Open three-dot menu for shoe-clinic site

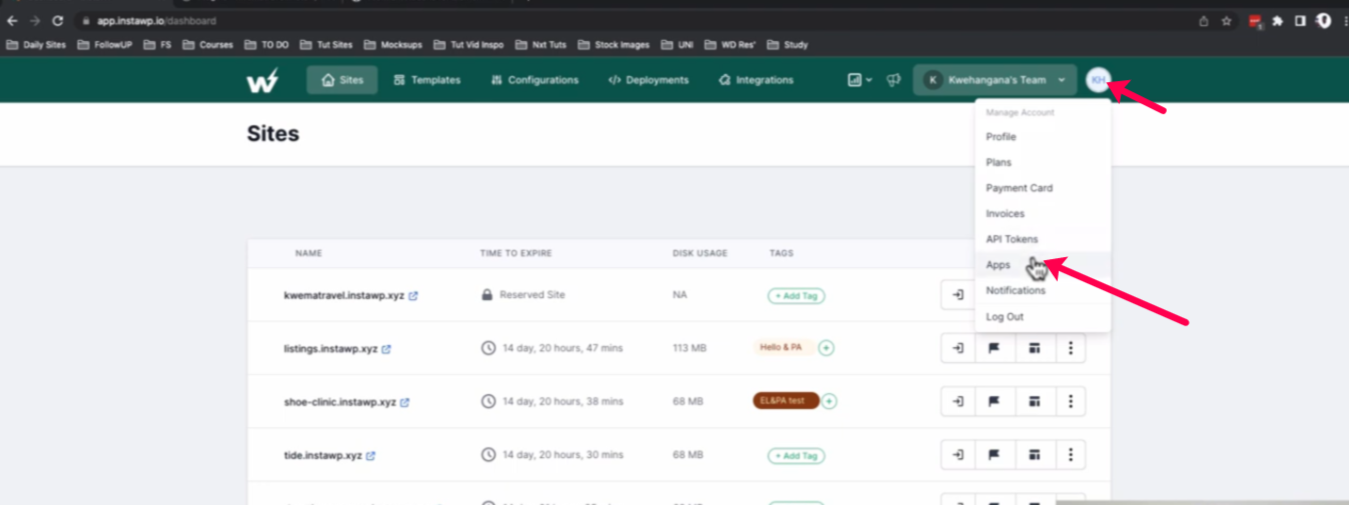[1070, 401]
